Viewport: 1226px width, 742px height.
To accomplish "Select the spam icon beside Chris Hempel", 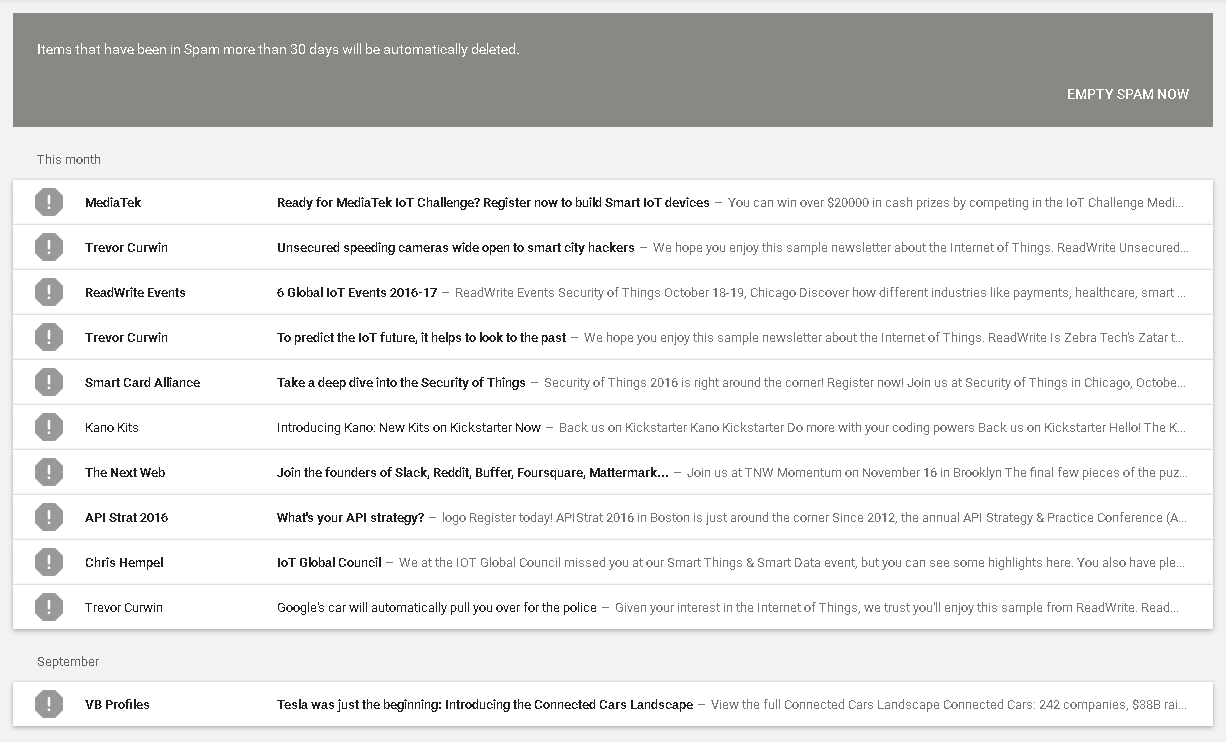I will tap(48, 562).
